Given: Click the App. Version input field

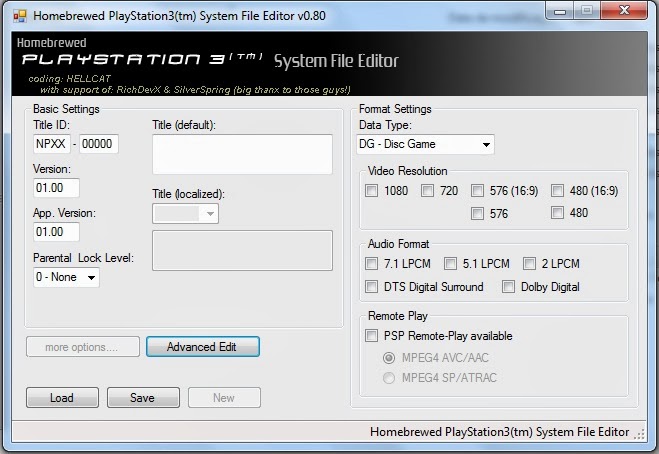Looking at the screenshot, I should (x=56, y=232).
